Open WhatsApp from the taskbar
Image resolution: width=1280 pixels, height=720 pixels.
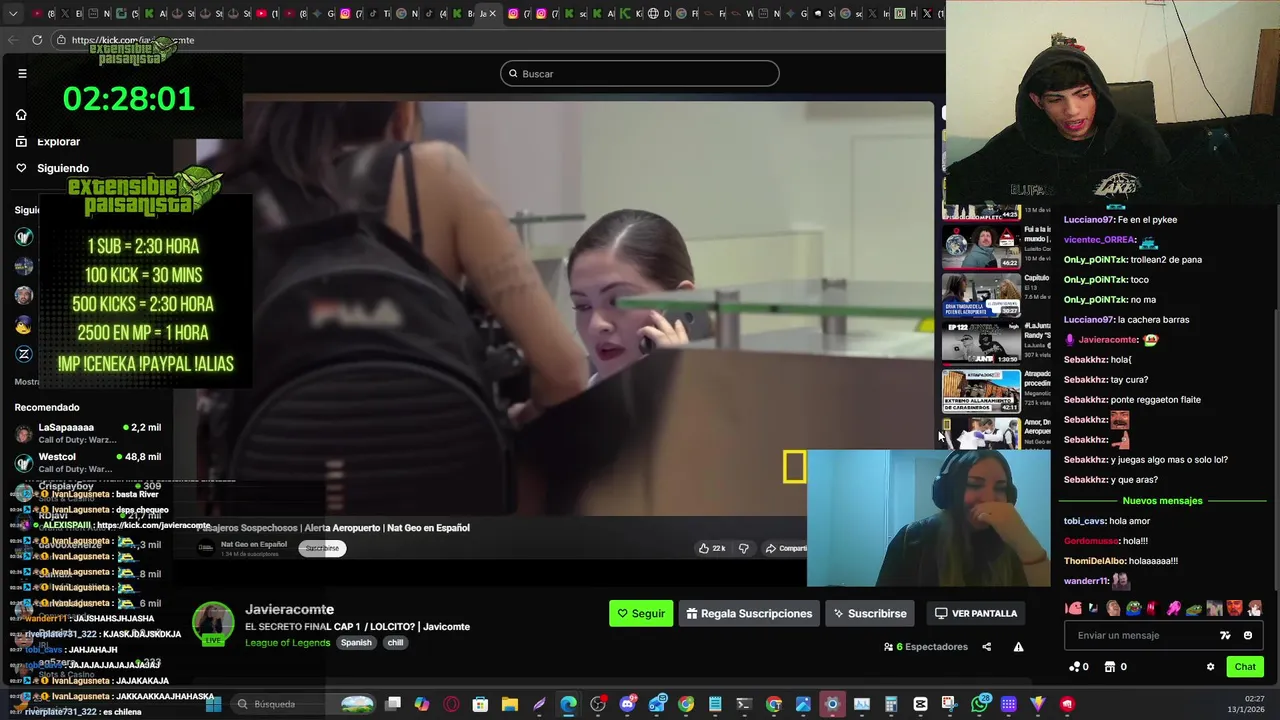point(979,704)
